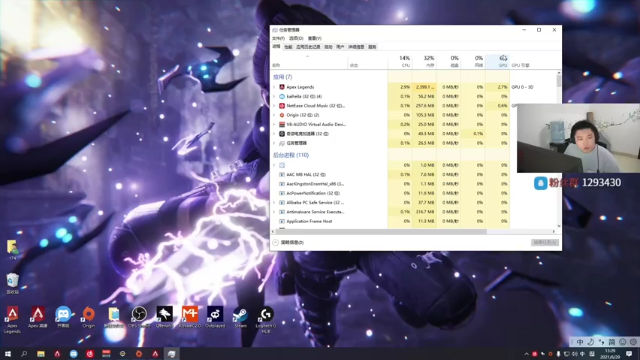Open taskbar search magnifier
Image resolution: width=640 pixels, height=360 pixels.
click(x=24, y=353)
